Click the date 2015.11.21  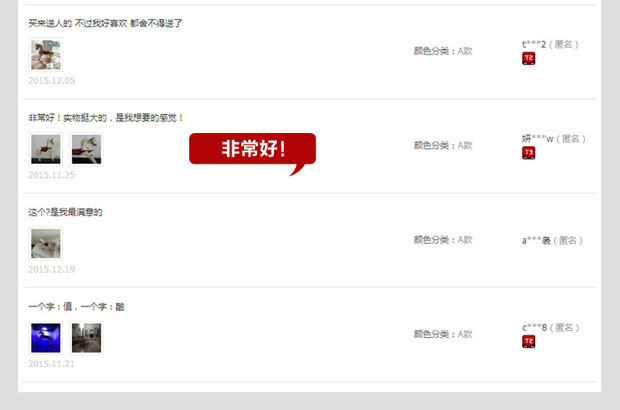coord(51,364)
